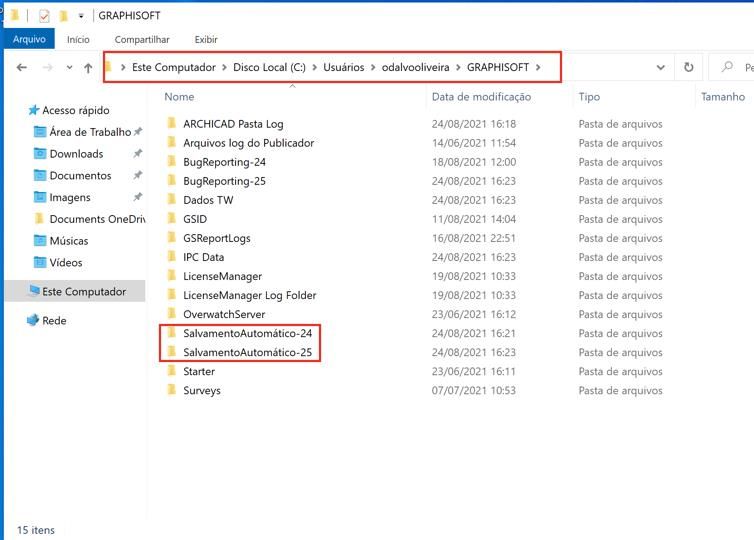Sort by Data de modificação column

pyautogui.click(x=481, y=97)
